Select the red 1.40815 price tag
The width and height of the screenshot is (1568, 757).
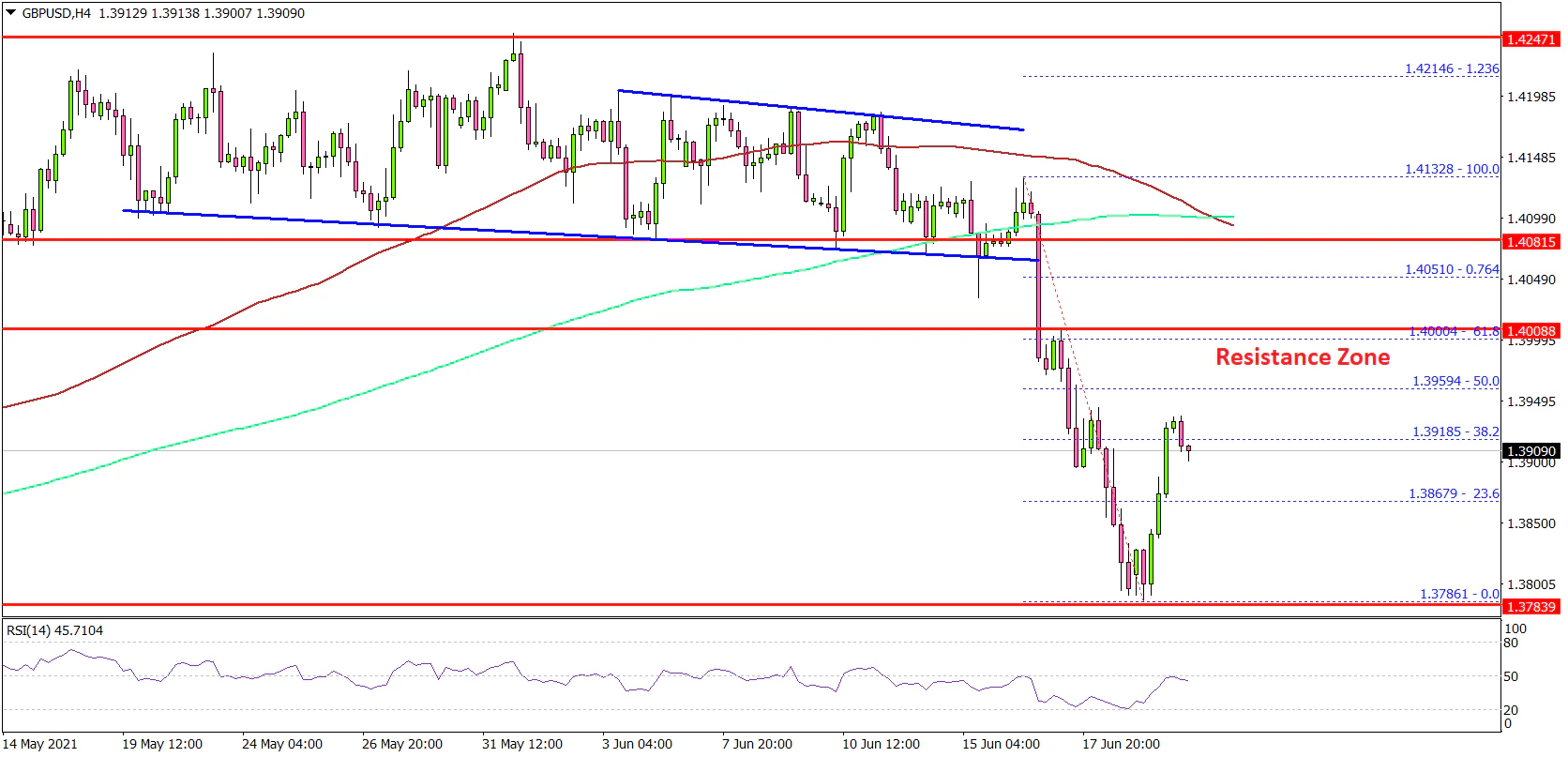click(x=1530, y=242)
